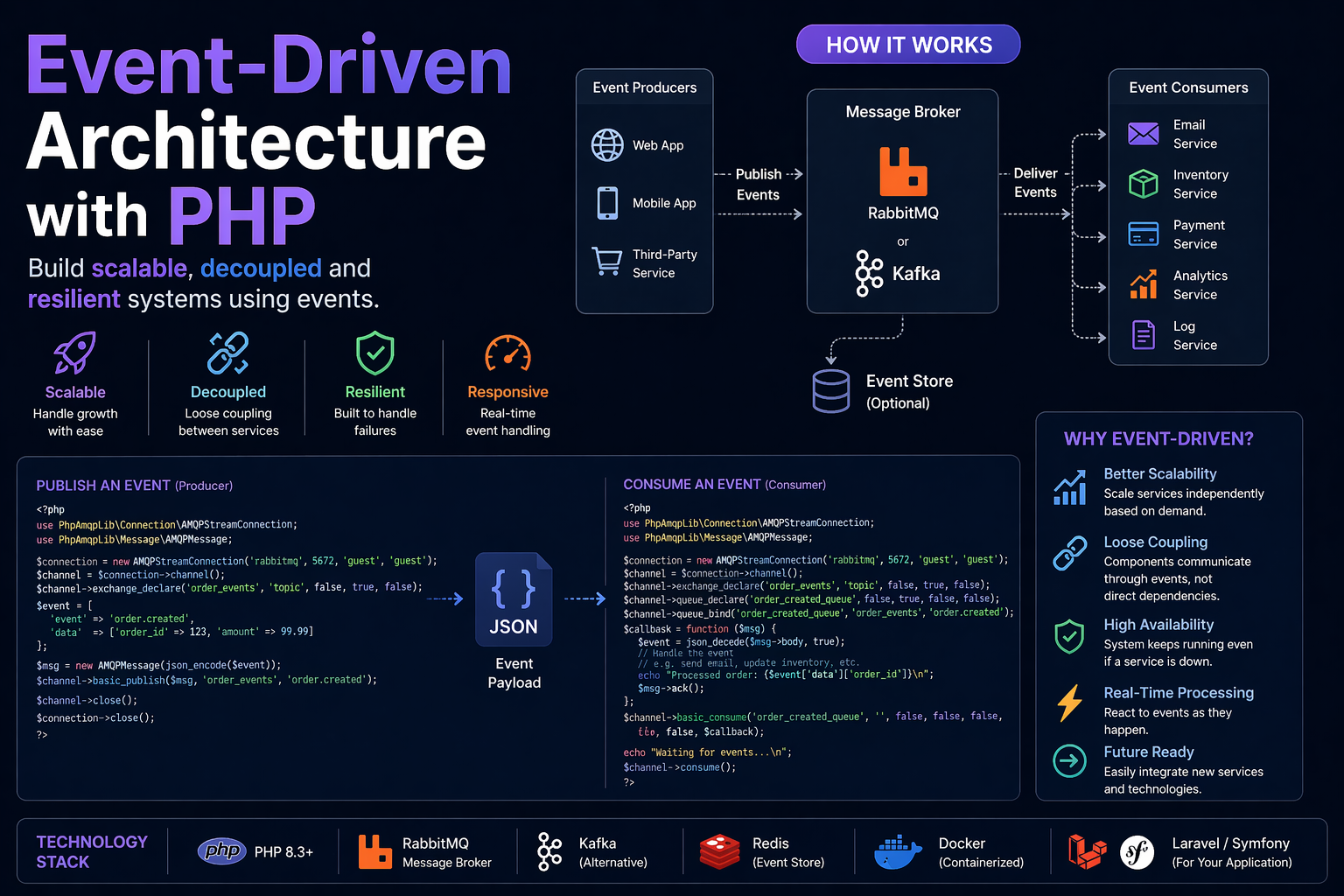Click the Future Ready arrow circle icon
This screenshot has width=1344, height=896.
click(x=1070, y=761)
